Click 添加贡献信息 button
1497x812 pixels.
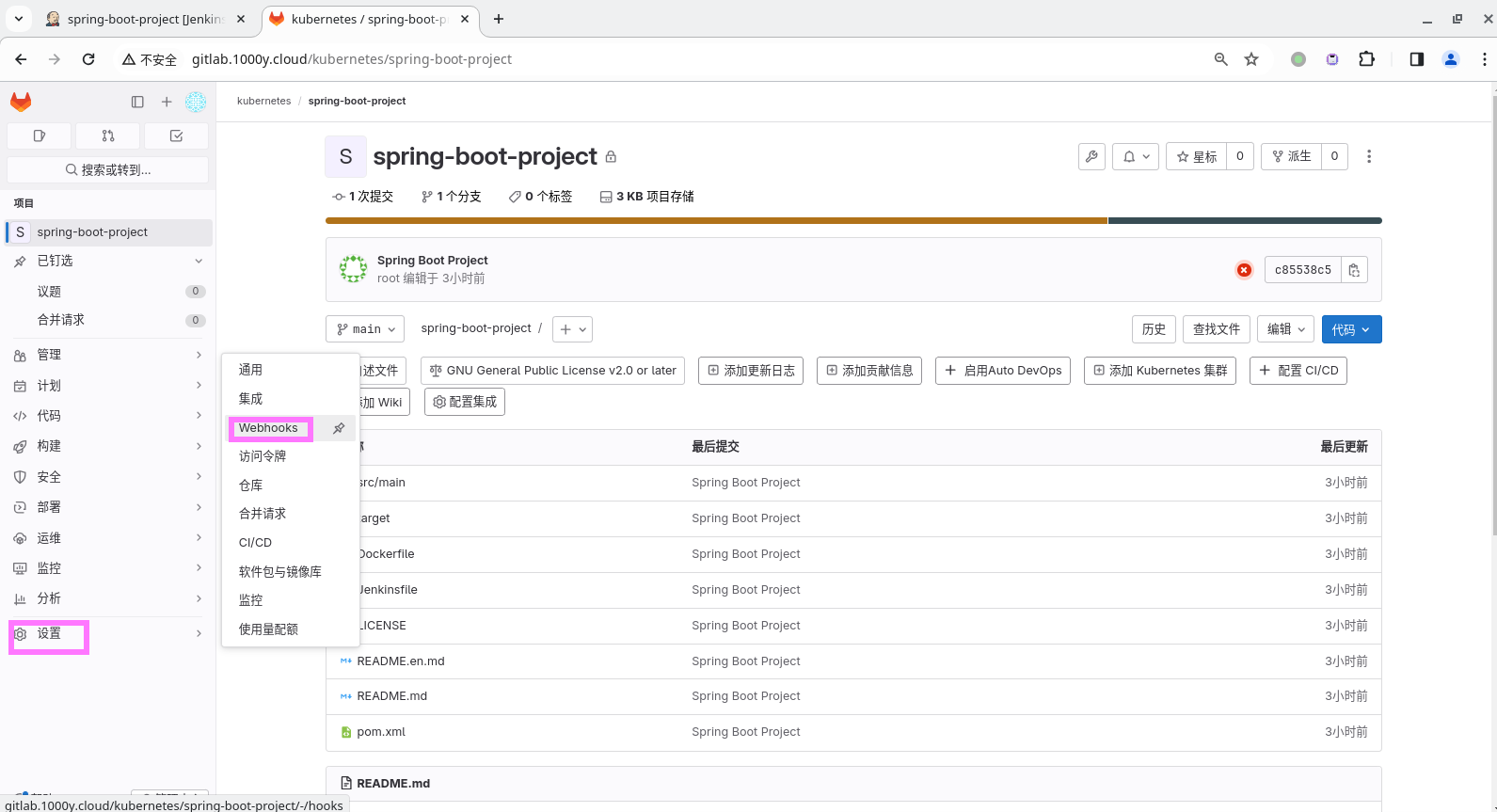click(869, 371)
